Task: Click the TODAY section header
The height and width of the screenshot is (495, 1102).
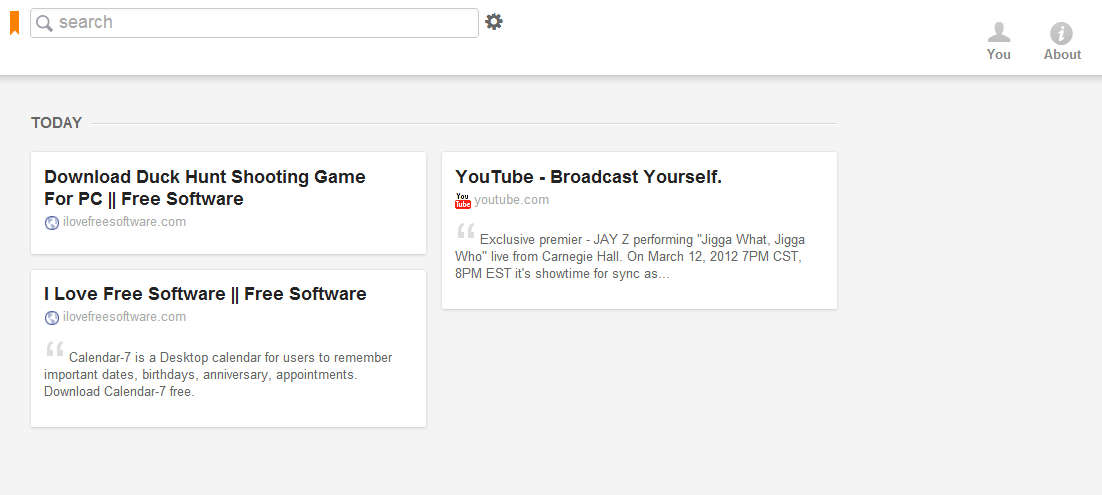Action: point(56,123)
